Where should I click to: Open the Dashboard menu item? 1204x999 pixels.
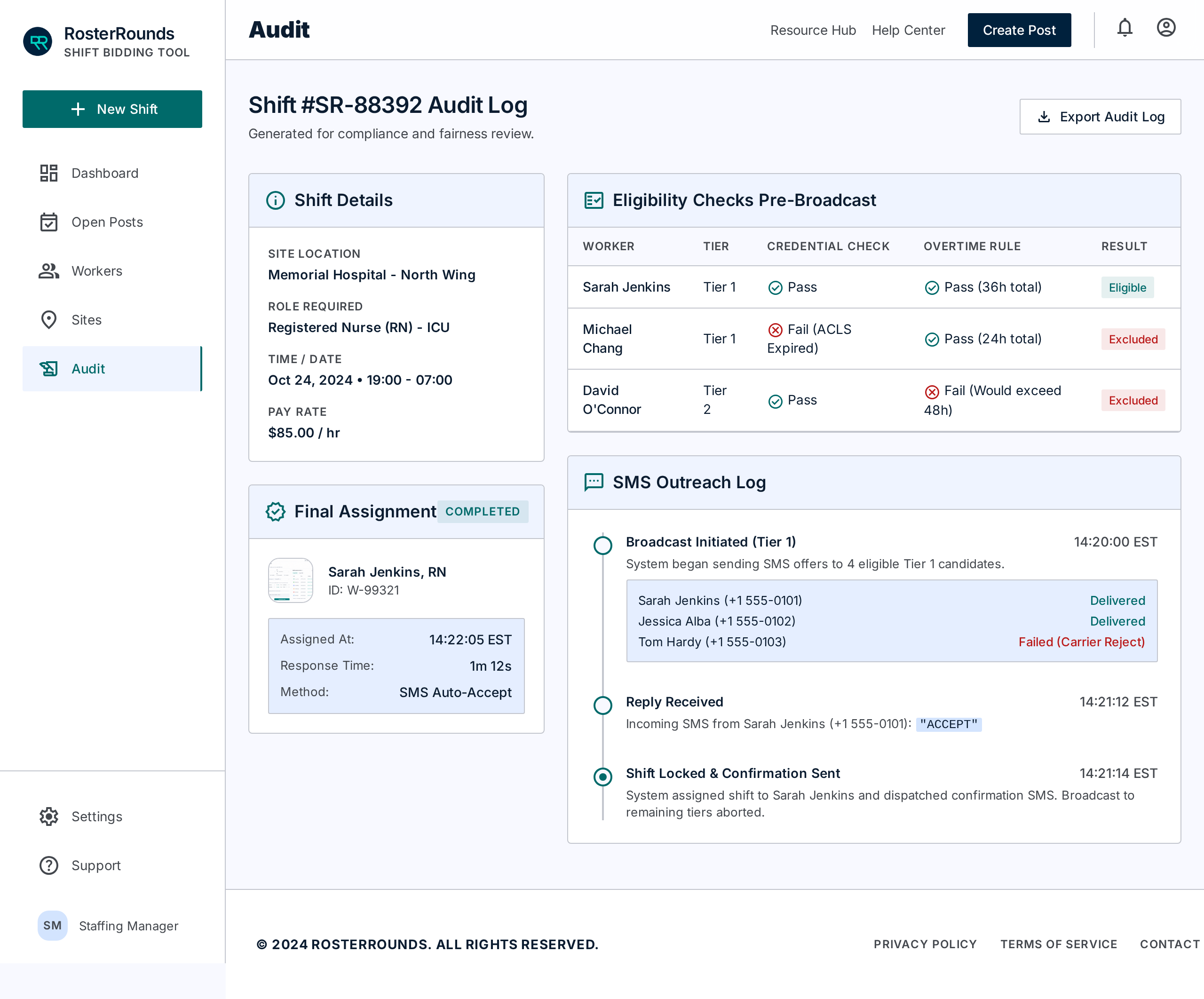[x=112, y=173]
